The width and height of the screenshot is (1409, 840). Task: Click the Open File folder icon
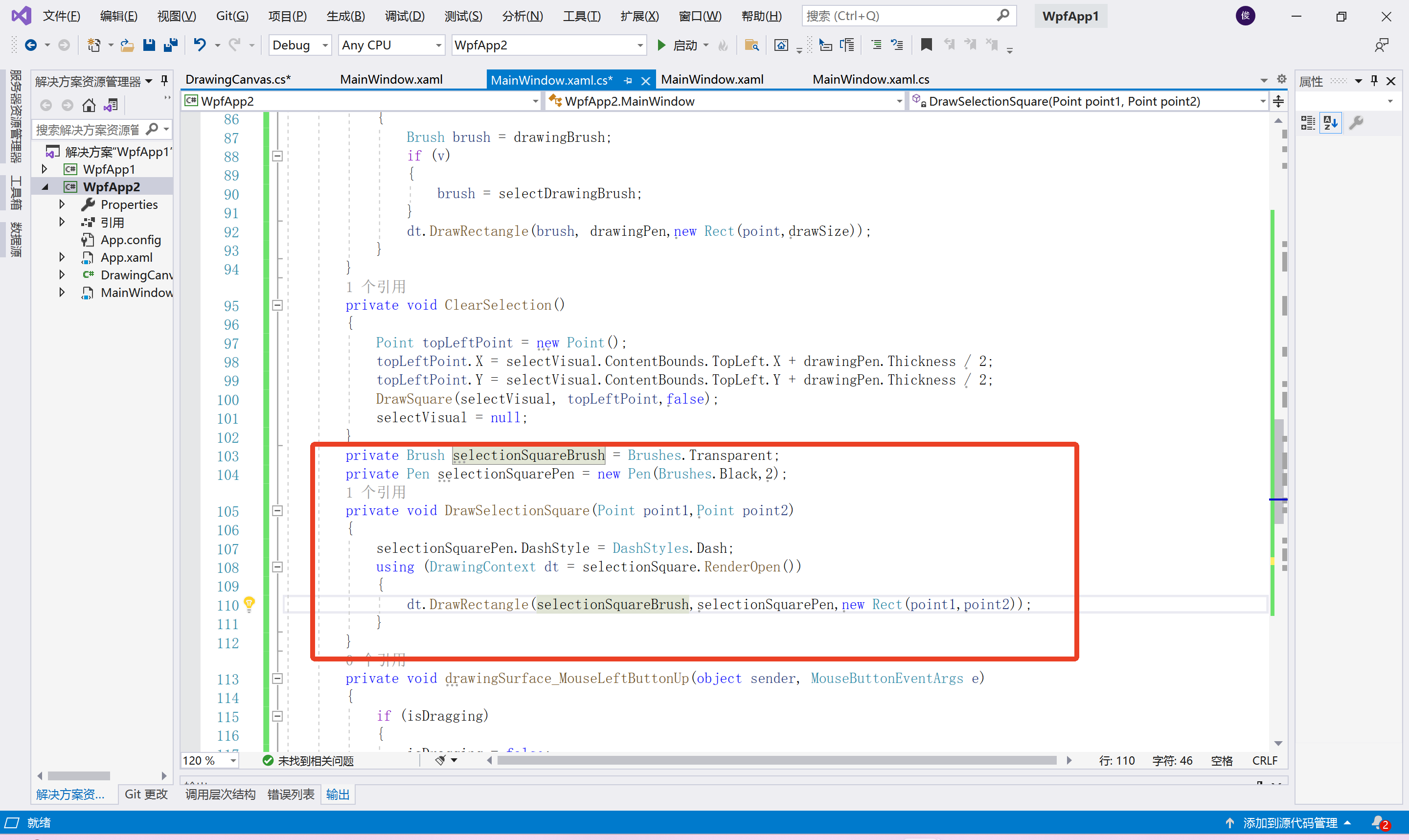tap(127, 45)
